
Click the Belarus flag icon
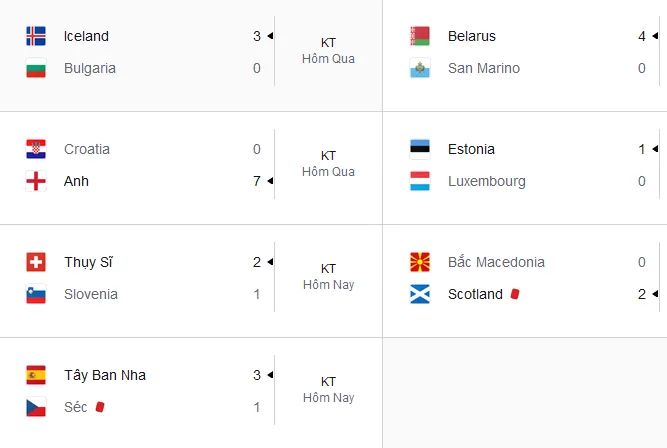click(420, 36)
